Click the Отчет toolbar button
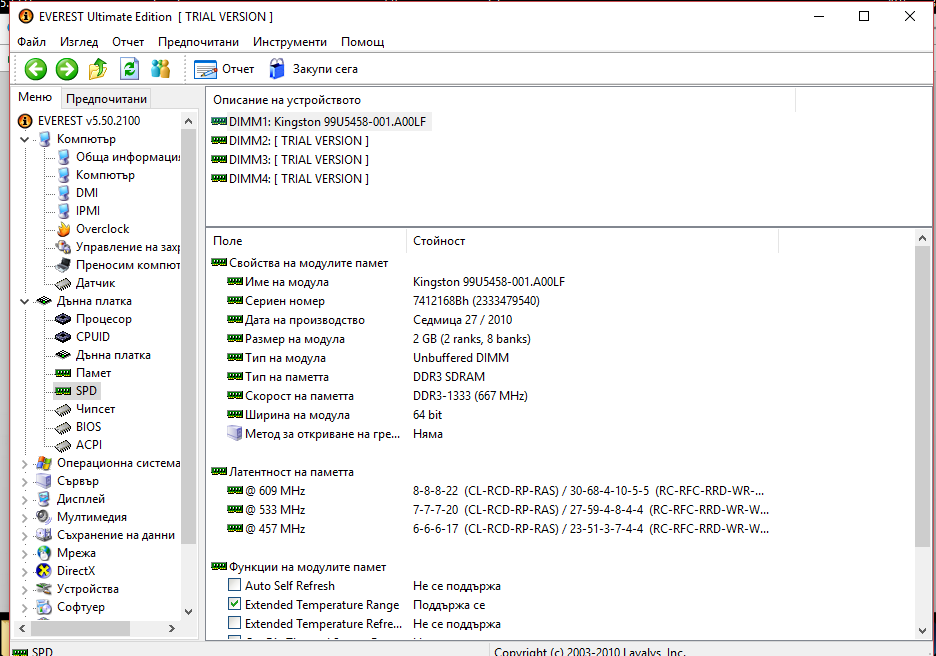The image size is (936, 656). (x=224, y=69)
